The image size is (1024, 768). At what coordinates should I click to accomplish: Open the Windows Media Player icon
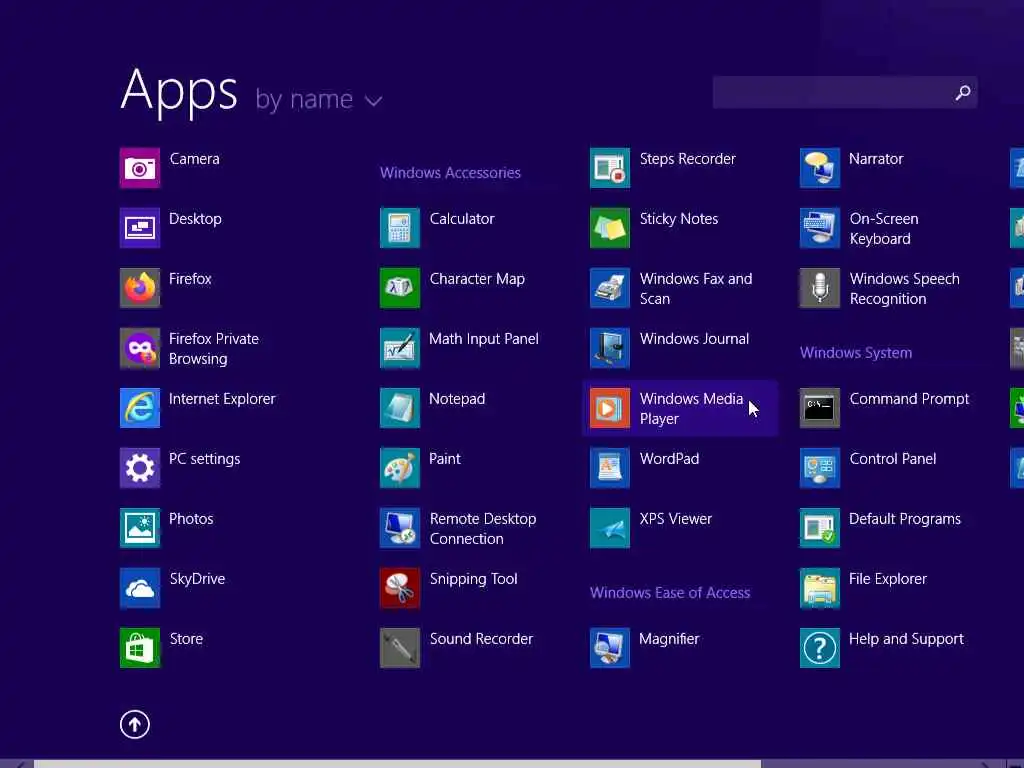610,408
